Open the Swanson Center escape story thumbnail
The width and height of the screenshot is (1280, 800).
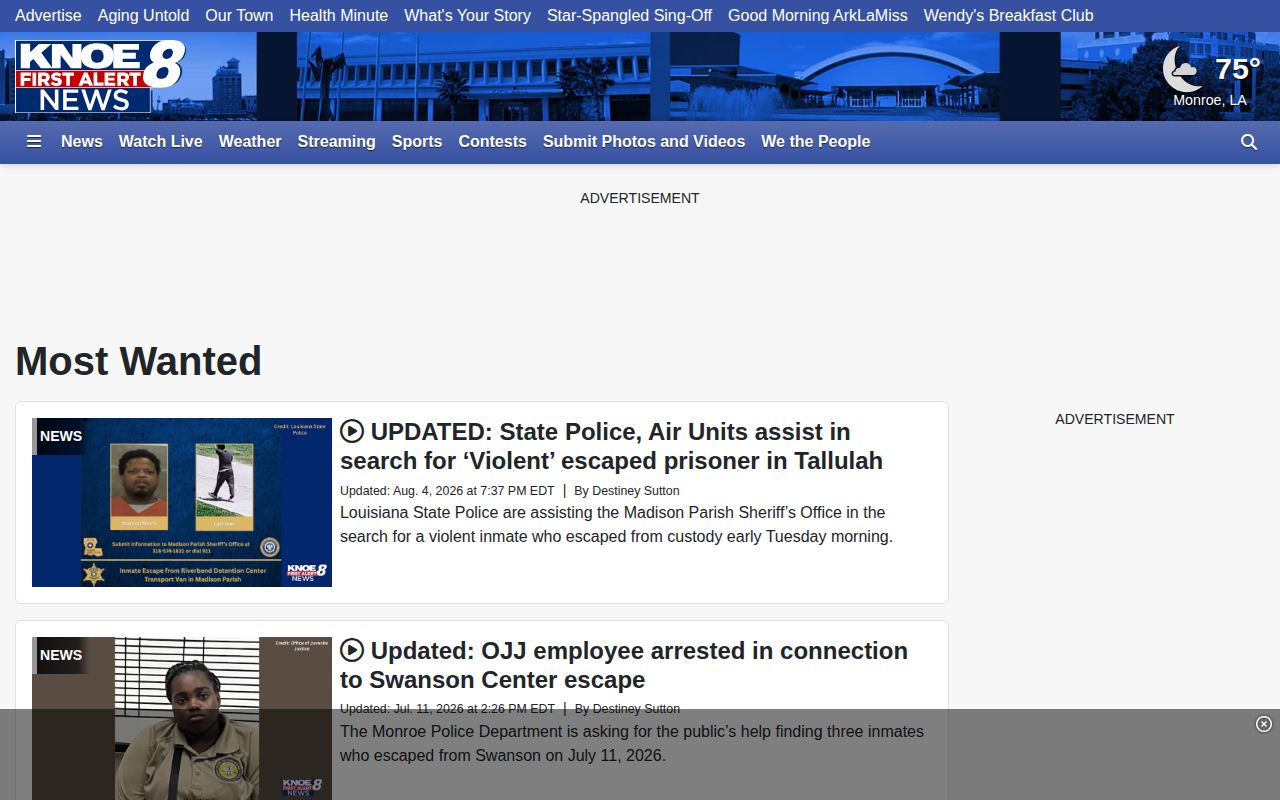pyautogui.click(x=182, y=718)
